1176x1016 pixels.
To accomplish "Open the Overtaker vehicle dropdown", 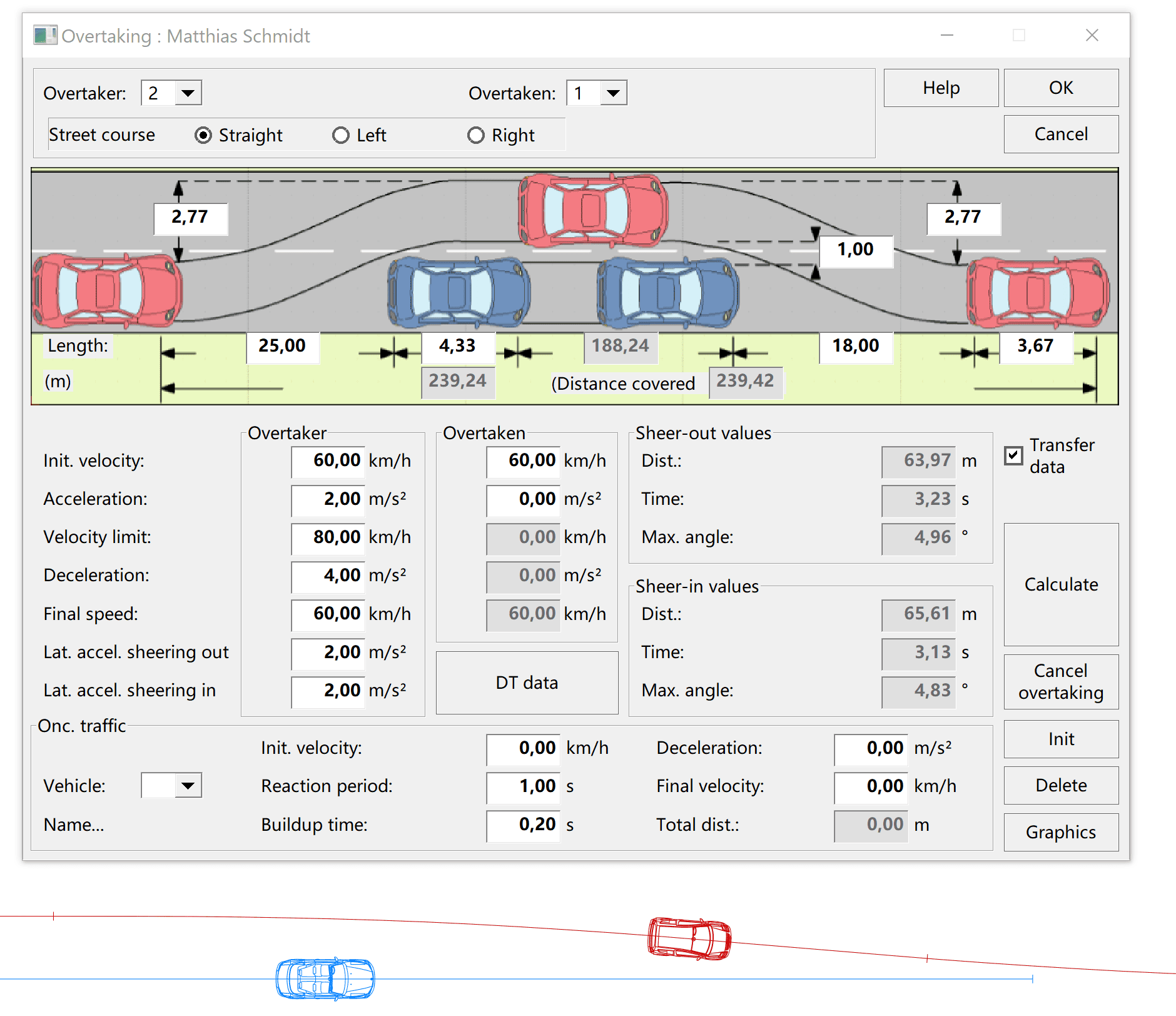I will coord(188,93).
